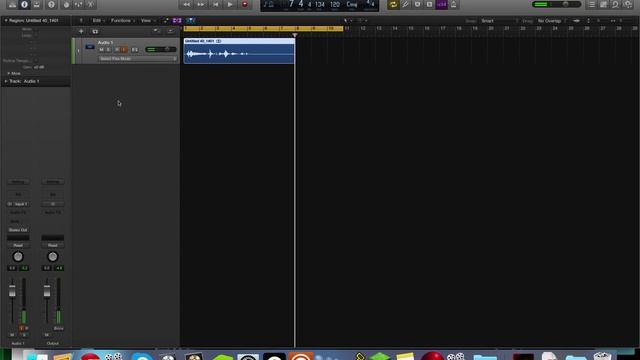Open Quick Help question mark button
This screenshot has height=360, width=640.
click(x=51, y=4)
